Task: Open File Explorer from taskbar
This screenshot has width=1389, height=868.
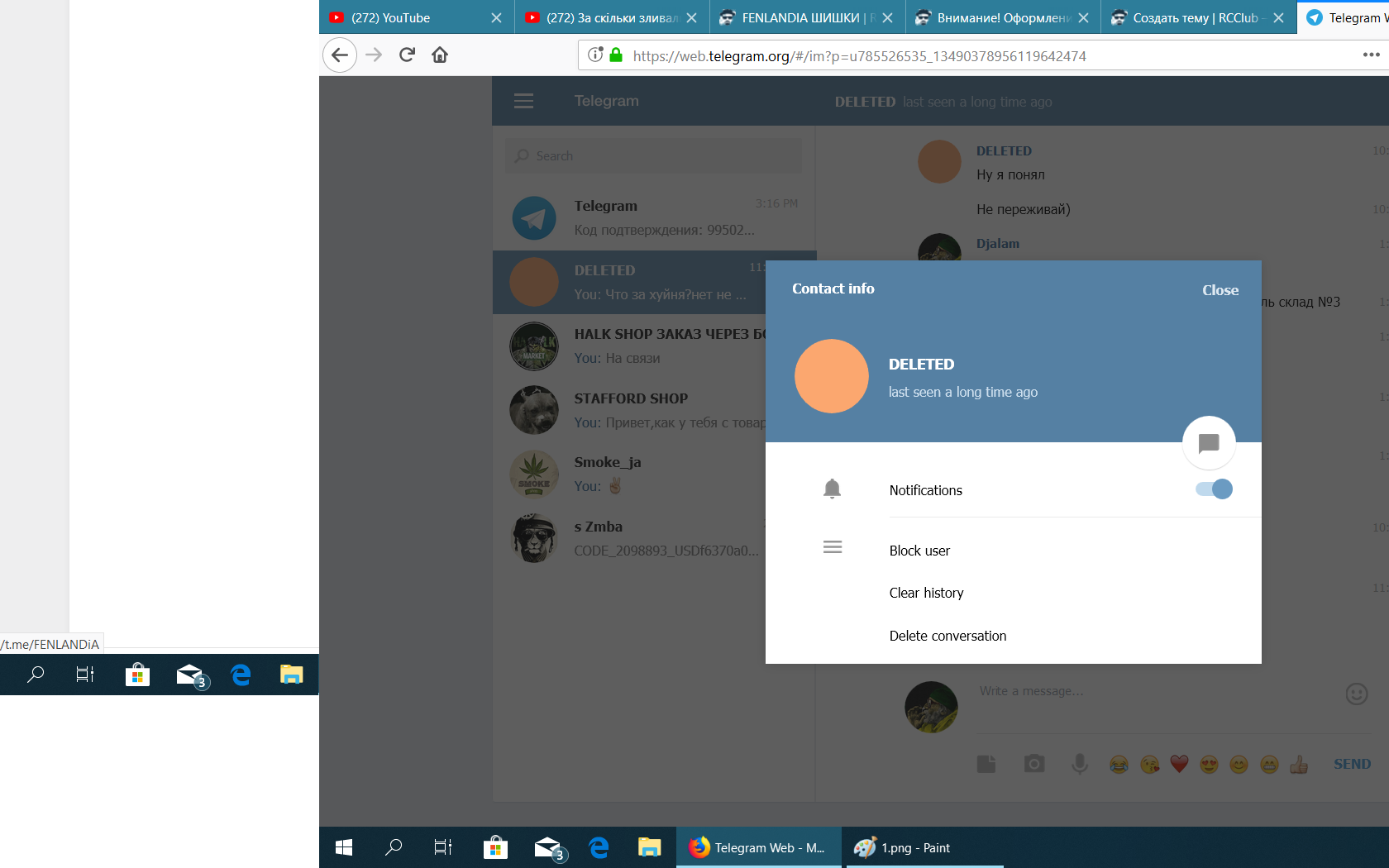Action: 649,847
